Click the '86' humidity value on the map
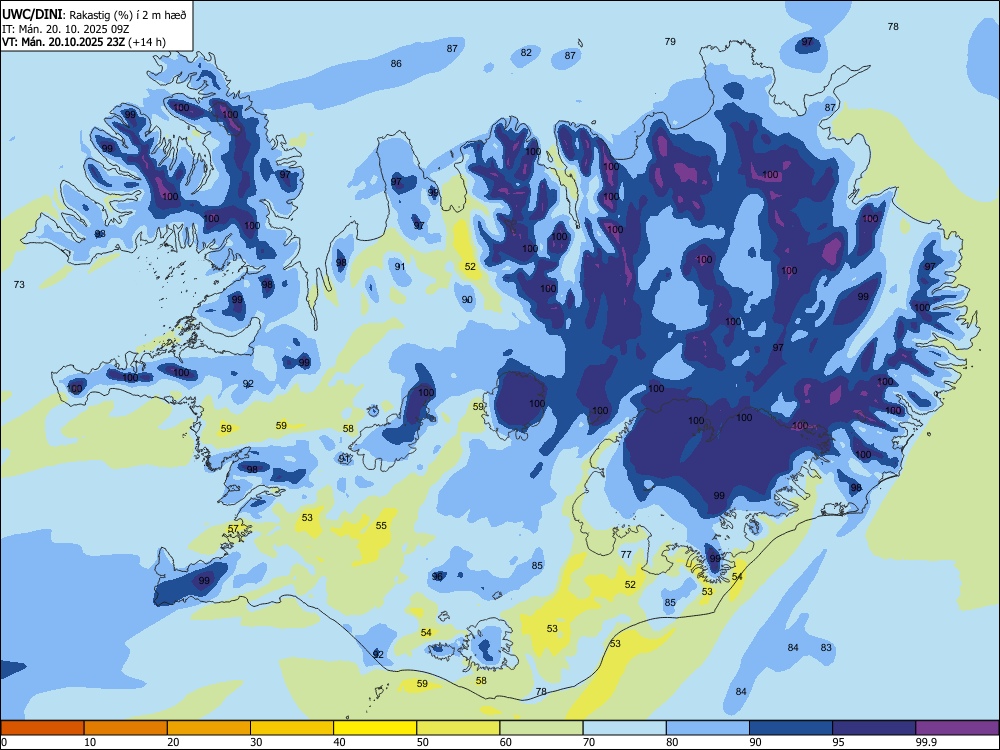This screenshot has width=1000, height=750. pyautogui.click(x=396, y=63)
